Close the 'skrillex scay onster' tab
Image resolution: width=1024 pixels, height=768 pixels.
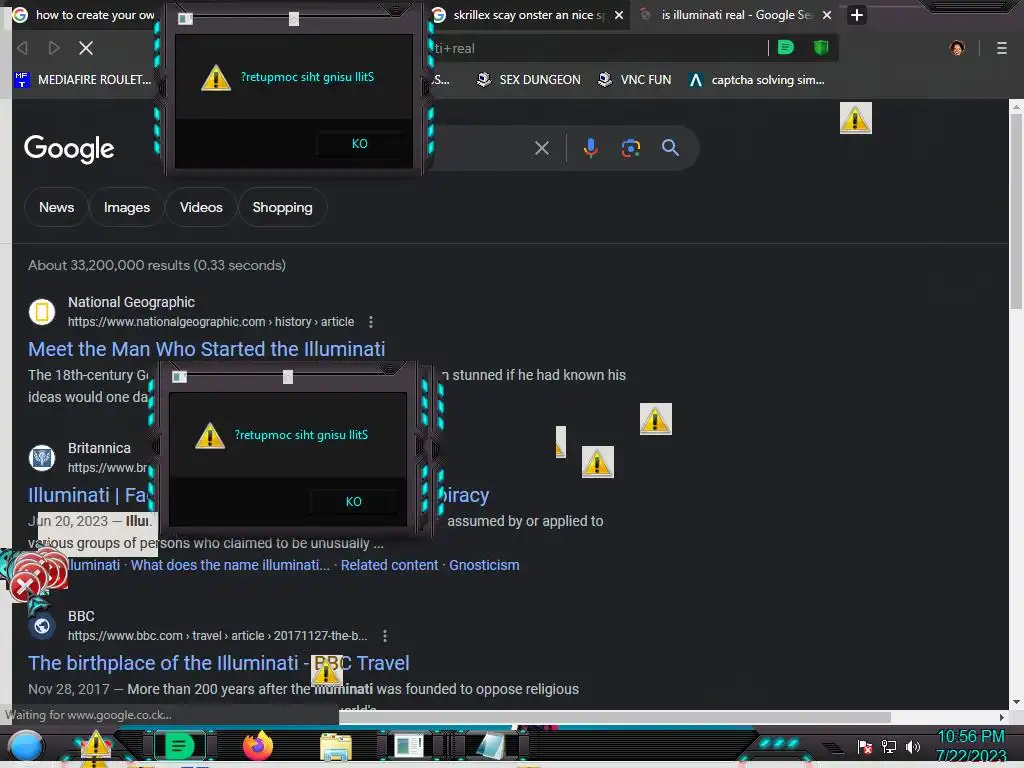[619, 14]
